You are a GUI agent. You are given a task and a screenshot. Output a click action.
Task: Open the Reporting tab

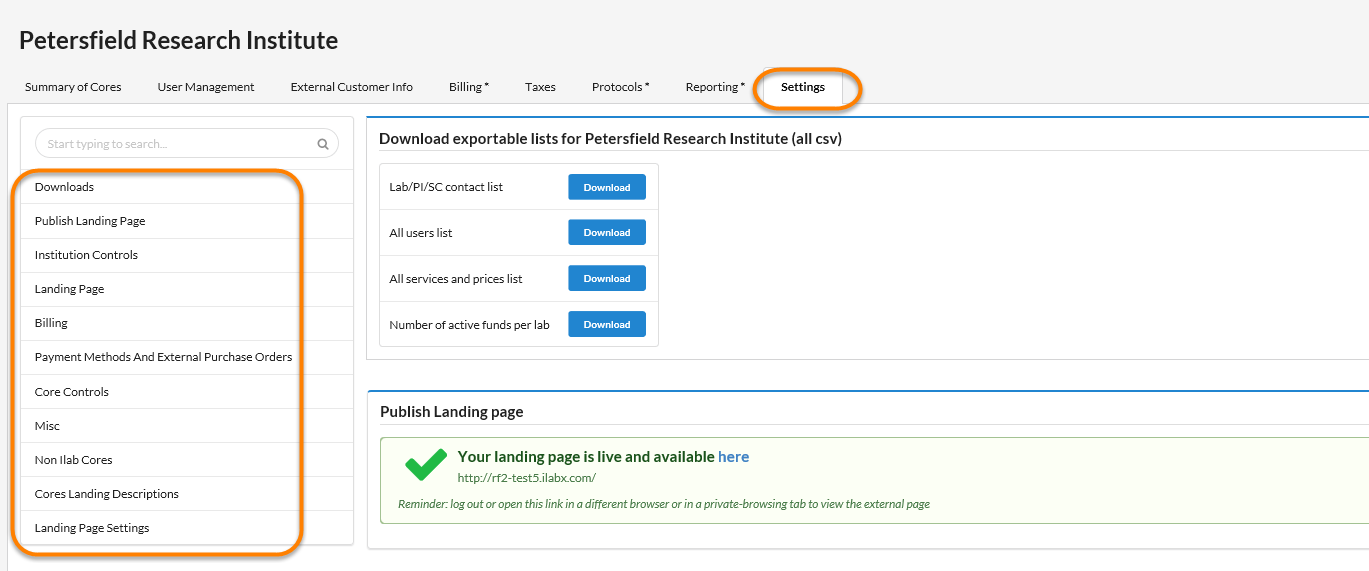(x=715, y=87)
